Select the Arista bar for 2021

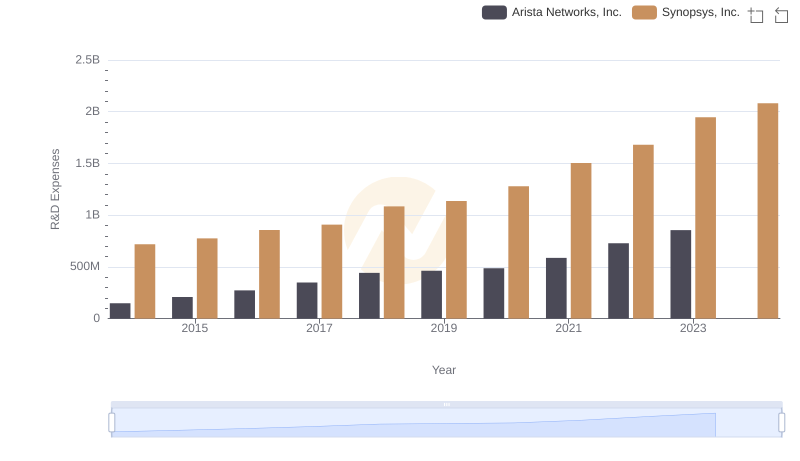tap(556, 288)
